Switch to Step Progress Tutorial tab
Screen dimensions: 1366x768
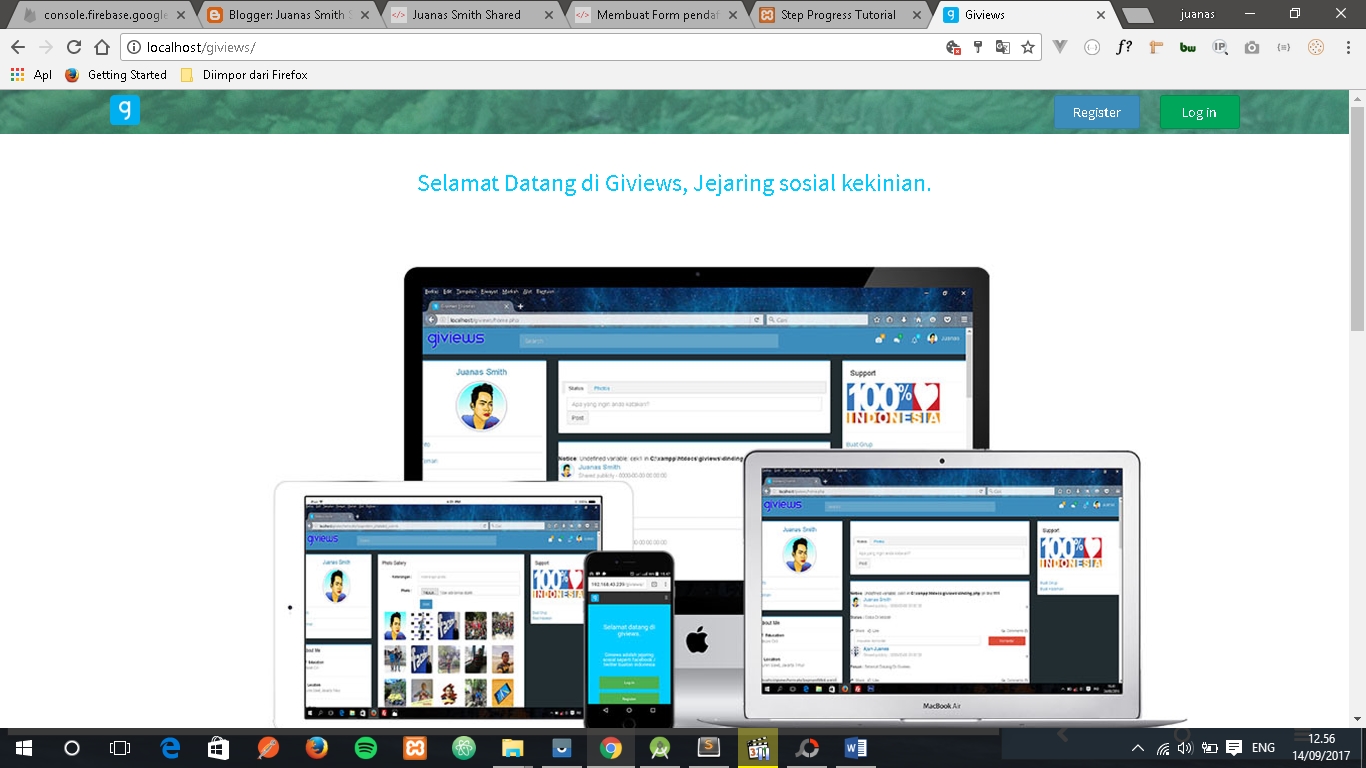(x=838, y=15)
